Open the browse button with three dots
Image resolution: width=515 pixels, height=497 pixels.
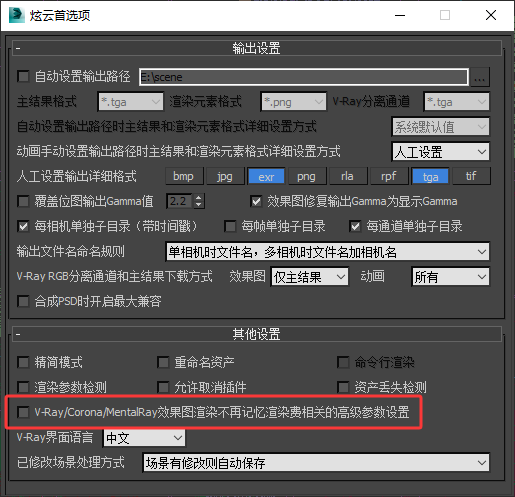(x=480, y=77)
